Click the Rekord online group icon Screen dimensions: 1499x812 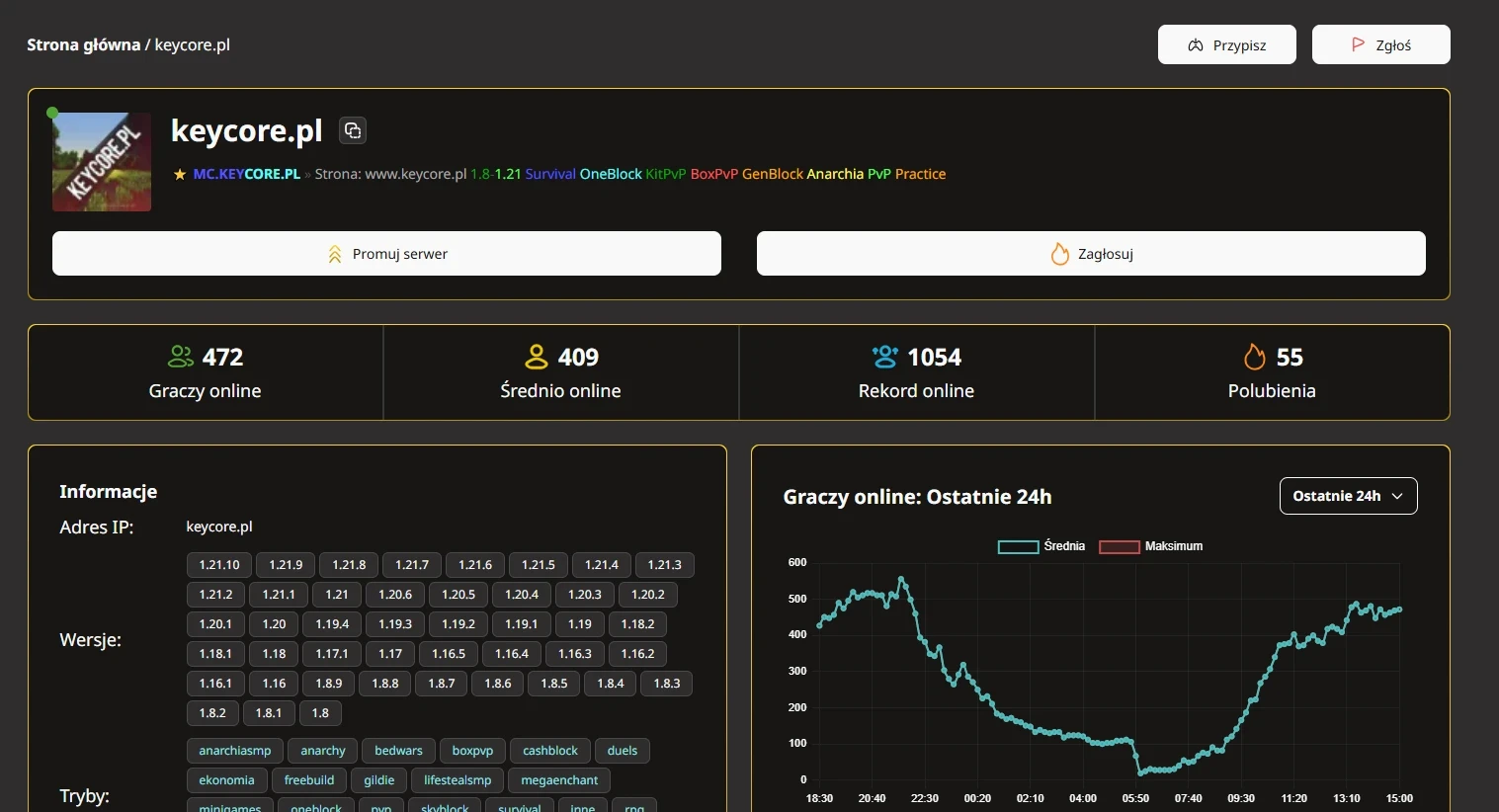[885, 357]
